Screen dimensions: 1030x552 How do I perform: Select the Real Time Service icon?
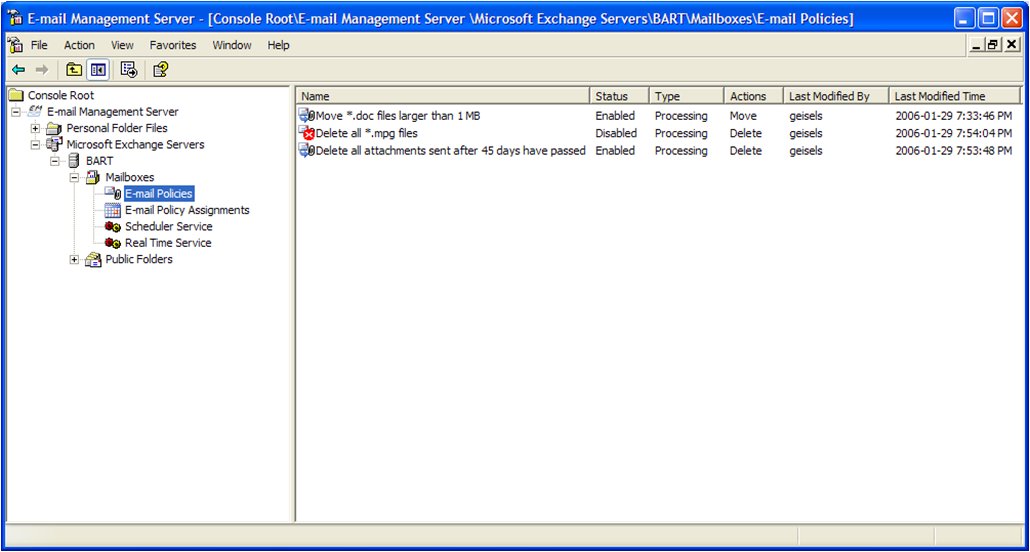click(x=112, y=243)
